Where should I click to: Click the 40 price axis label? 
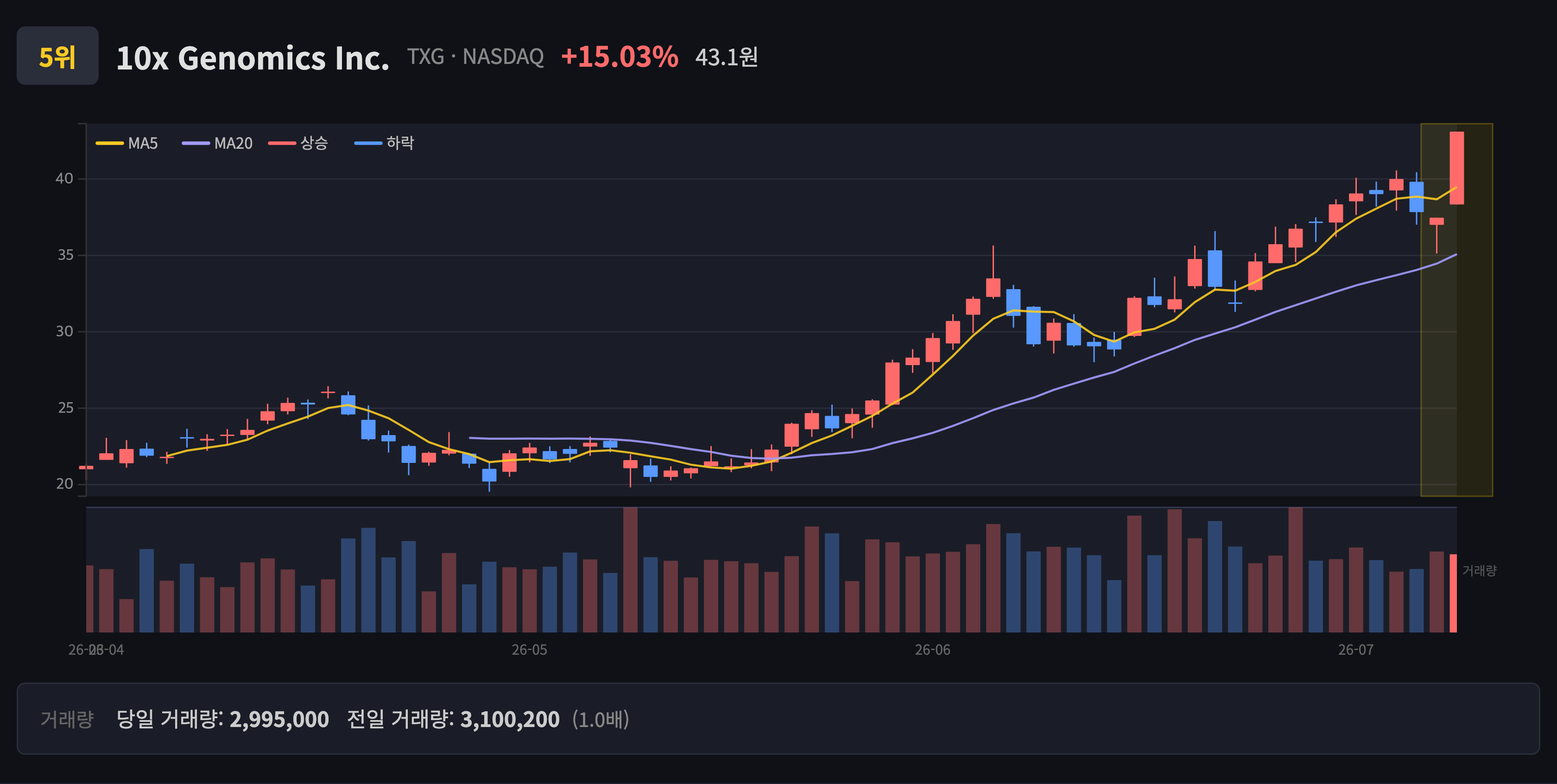coord(64,178)
